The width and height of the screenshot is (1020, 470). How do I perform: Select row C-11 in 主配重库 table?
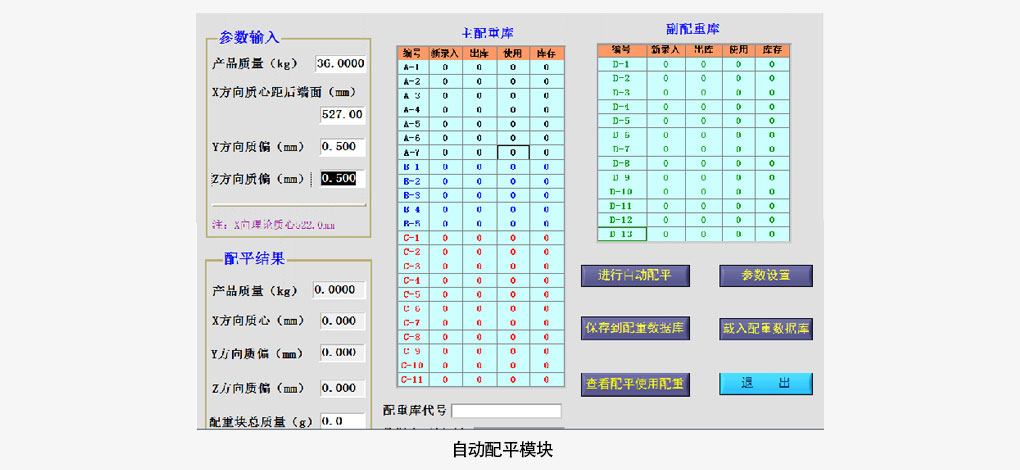click(411, 380)
